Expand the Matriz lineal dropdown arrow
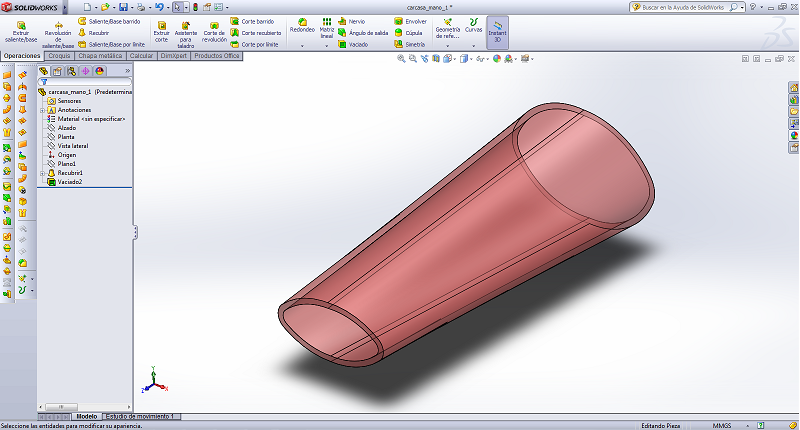Screen dimensions: 800x430 (327, 46)
